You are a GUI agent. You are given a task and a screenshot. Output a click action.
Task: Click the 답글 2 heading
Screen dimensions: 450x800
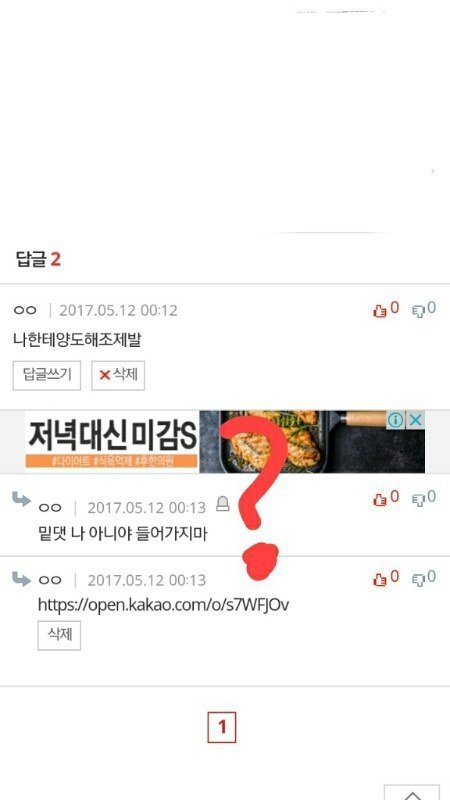point(38,259)
